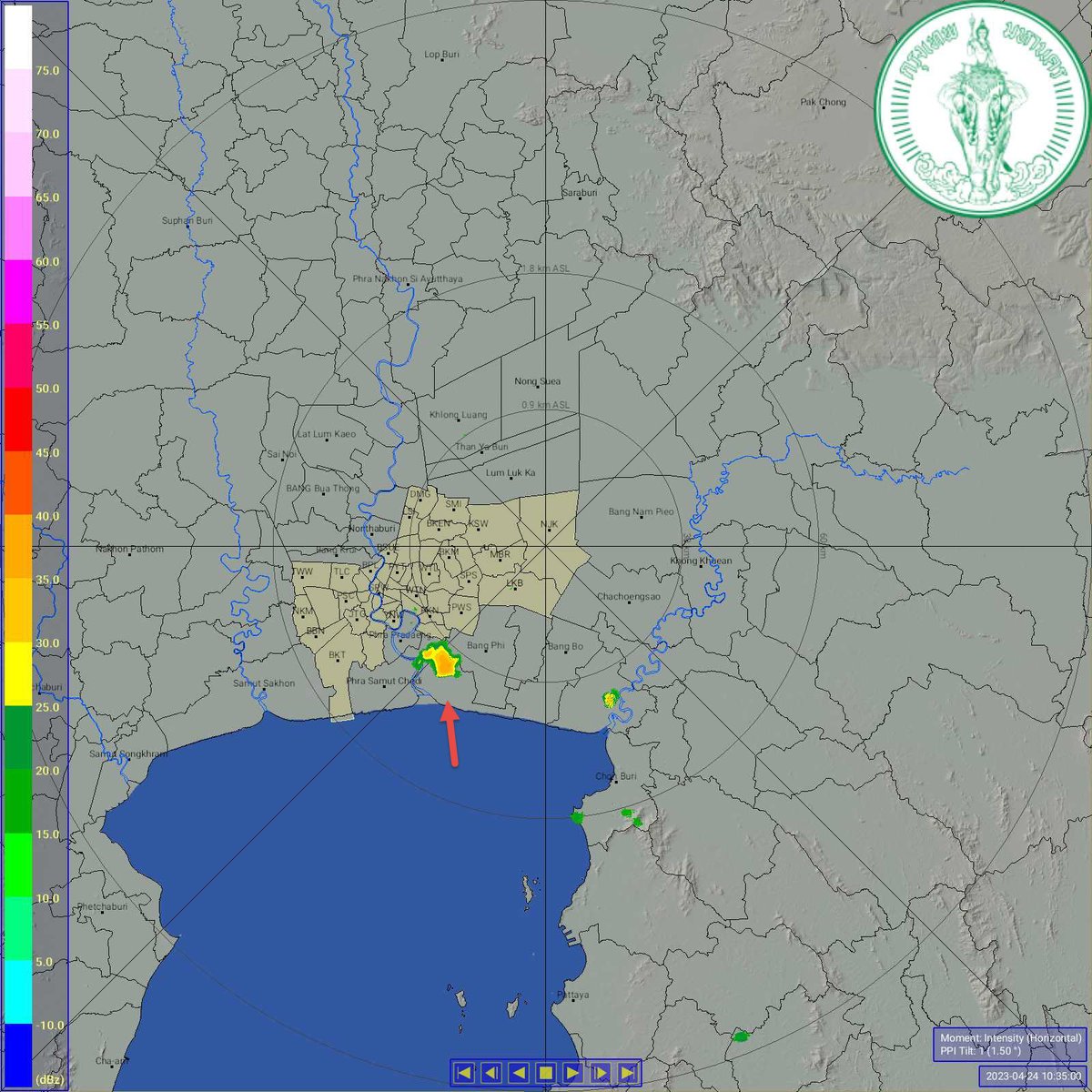
Task: Click the TWW district label
Action: (x=303, y=572)
